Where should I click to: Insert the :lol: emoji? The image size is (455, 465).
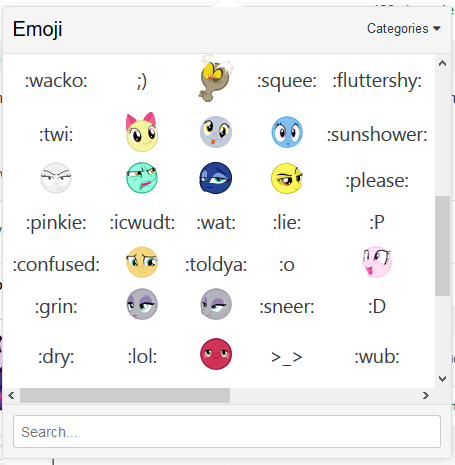142,356
